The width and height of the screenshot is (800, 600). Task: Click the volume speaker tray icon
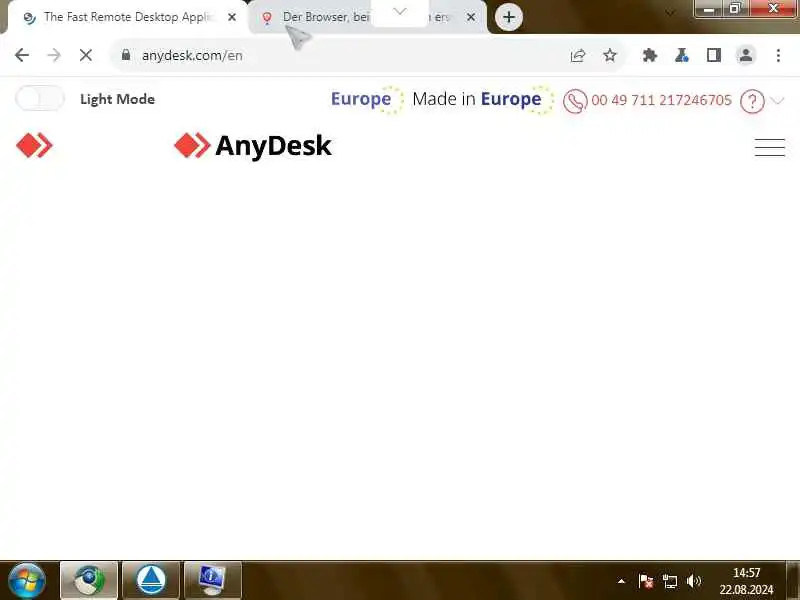[693, 581]
